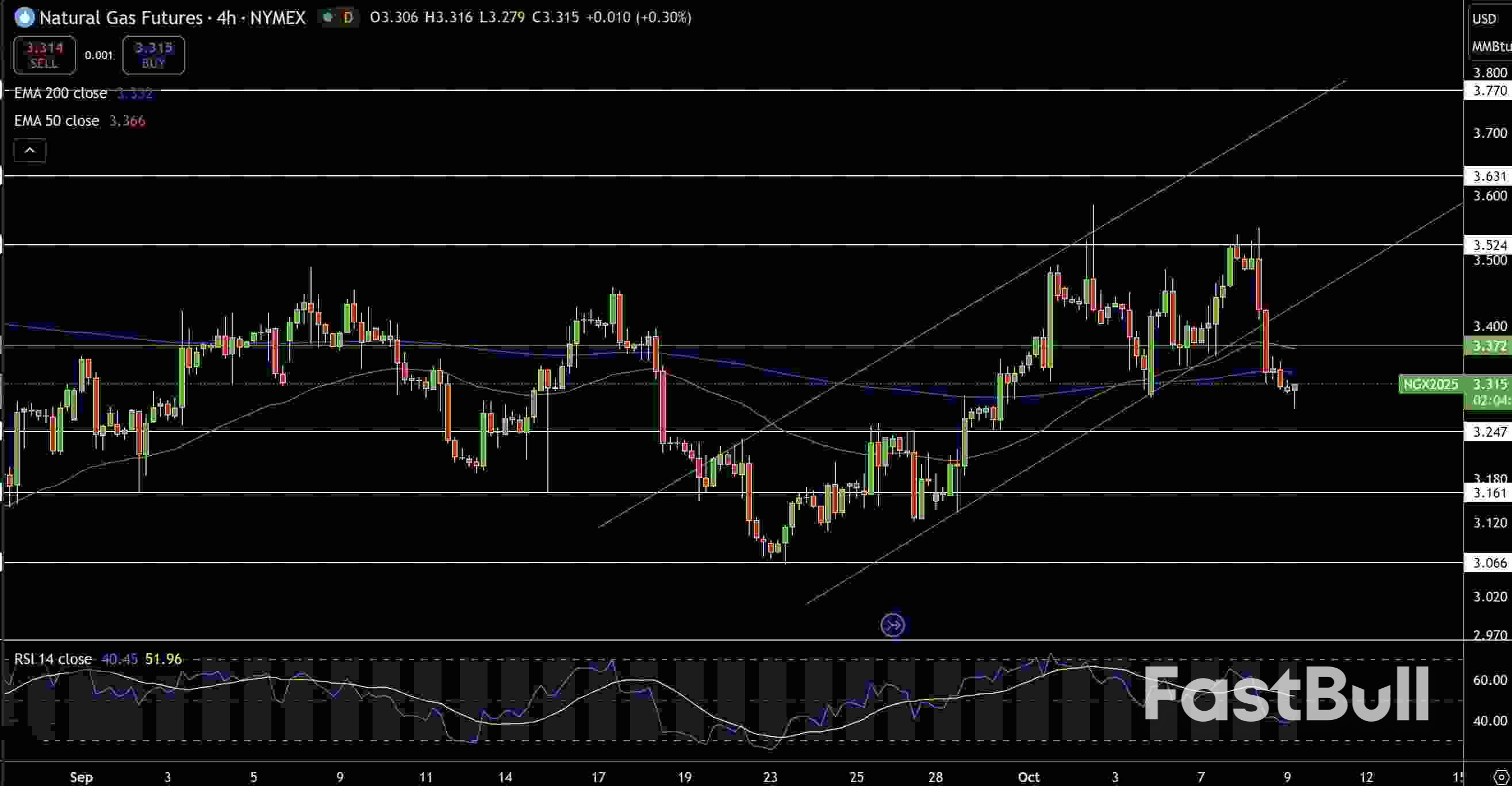Viewport: 1512px width, 786px height.
Task: Click the USD currency label
Action: click(1486, 18)
